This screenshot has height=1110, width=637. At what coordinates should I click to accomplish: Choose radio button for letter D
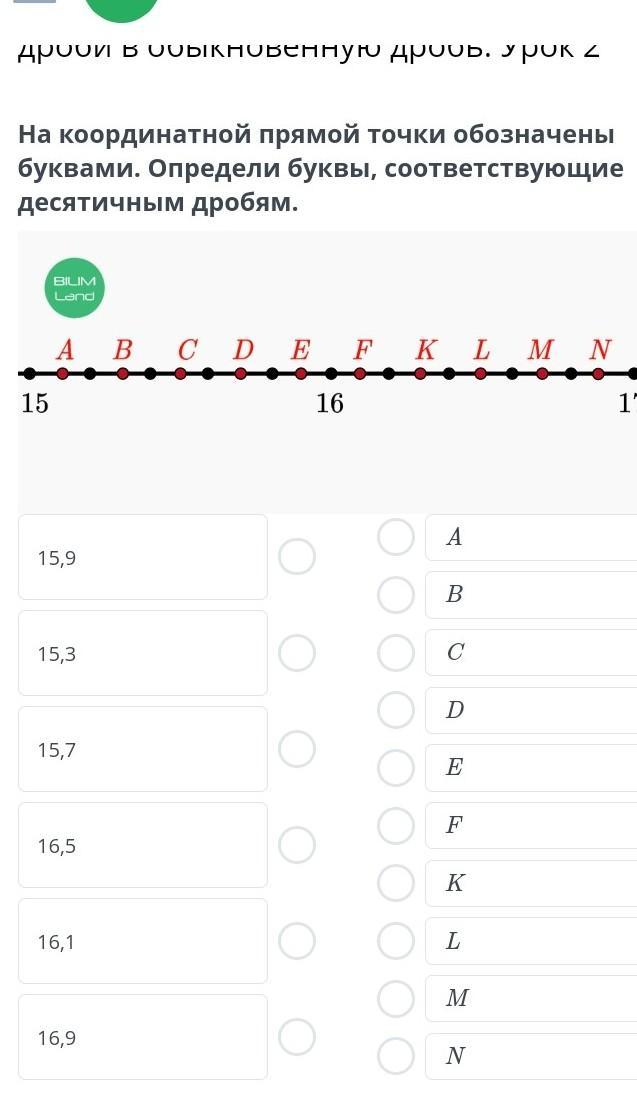pyautogui.click(x=396, y=710)
